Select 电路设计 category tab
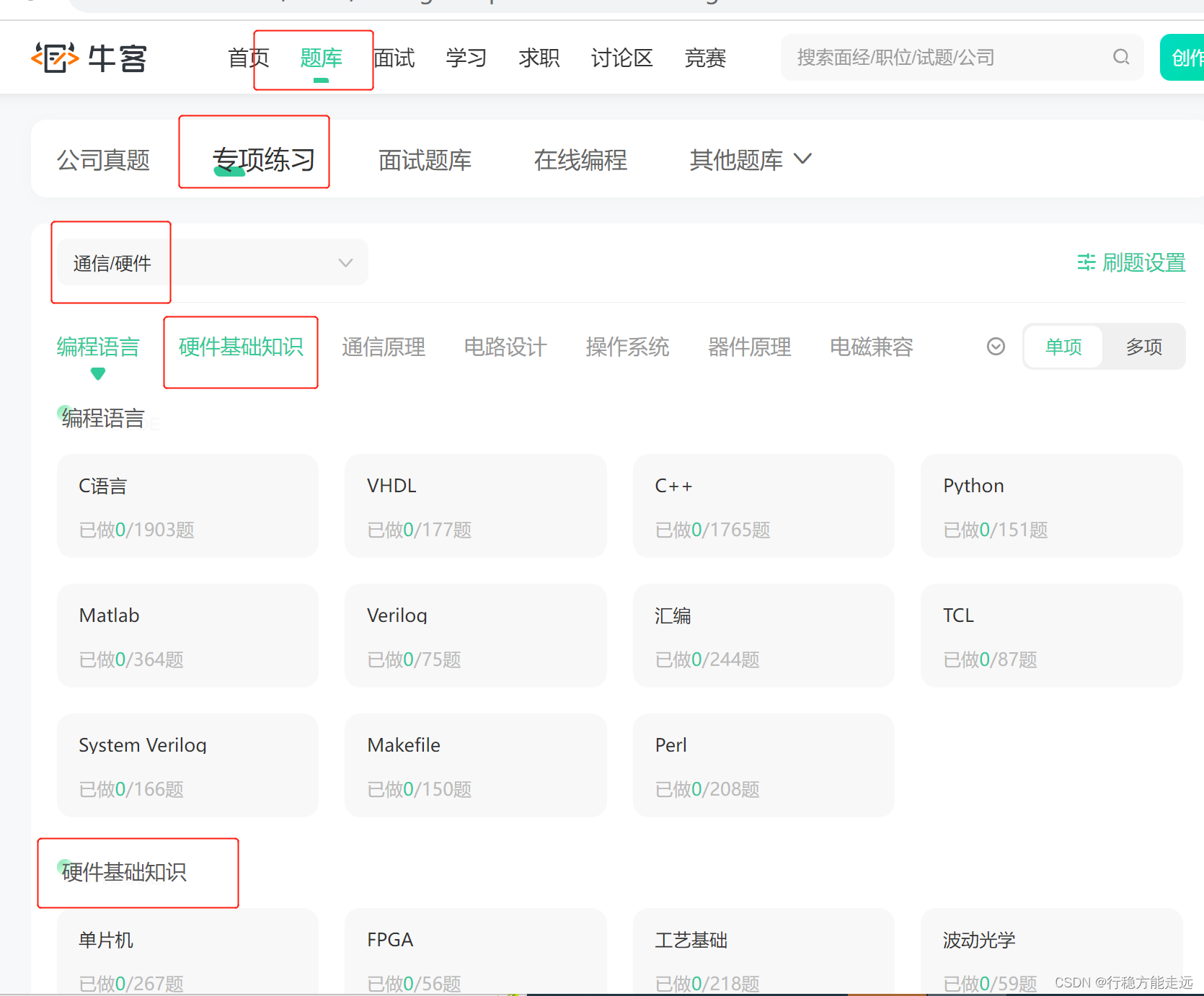1204x996 pixels. 505,347
